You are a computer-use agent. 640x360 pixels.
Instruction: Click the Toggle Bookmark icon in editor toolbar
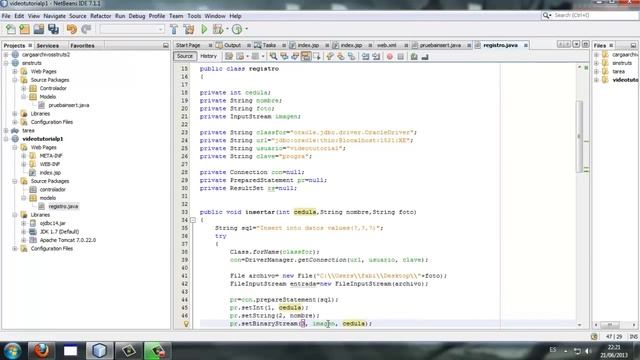pyautogui.click(x=351, y=56)
